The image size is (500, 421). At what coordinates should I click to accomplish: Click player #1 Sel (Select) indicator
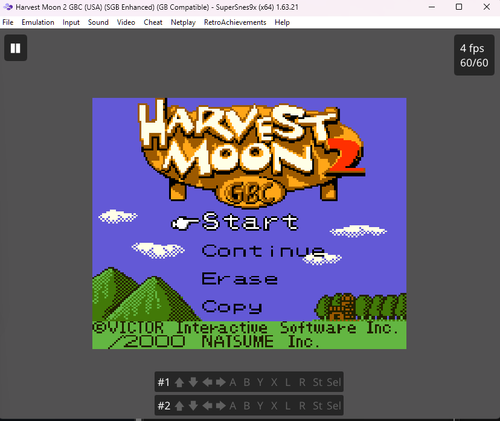[x=334, y=382]
